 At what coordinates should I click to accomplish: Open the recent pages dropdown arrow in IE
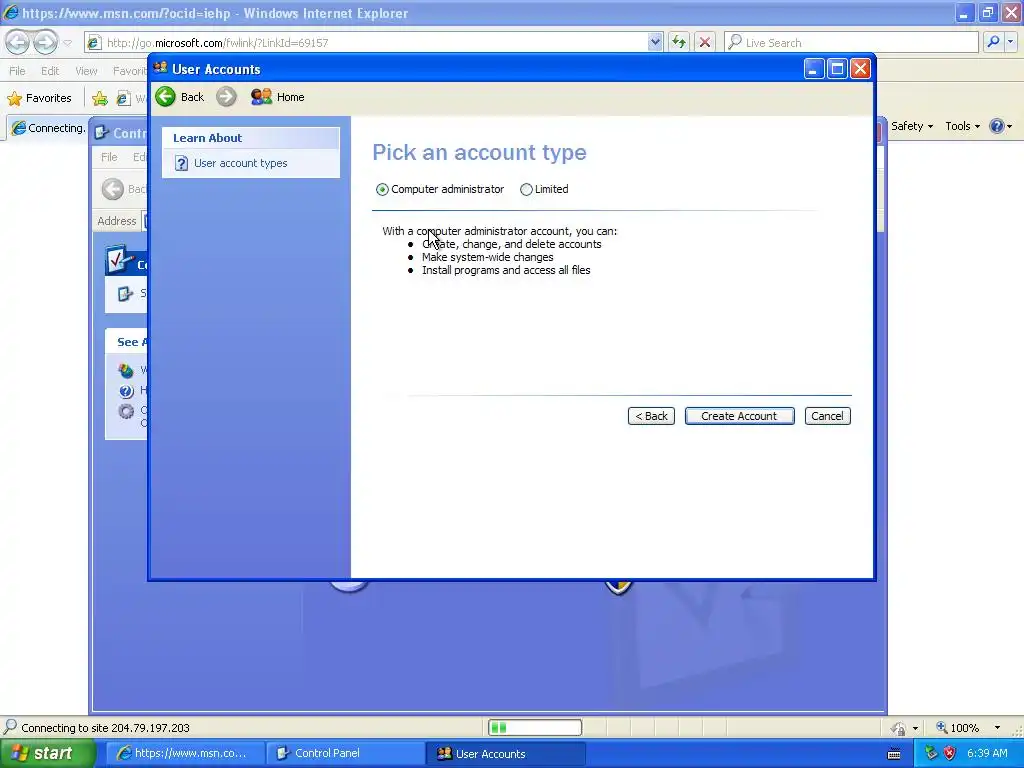[x=67, y=42]
